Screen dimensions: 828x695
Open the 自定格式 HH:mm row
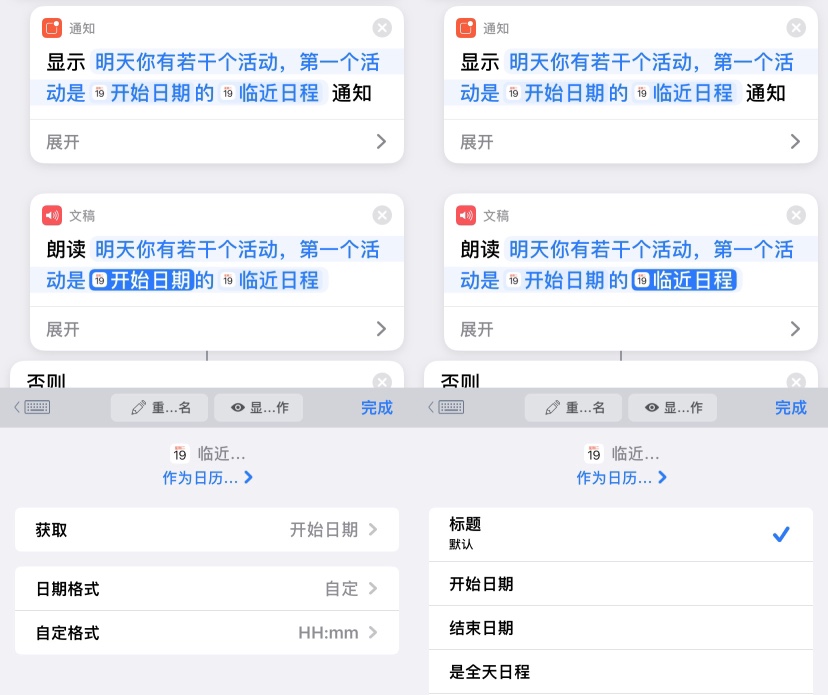pyautogui.click(x=207, y=633)
